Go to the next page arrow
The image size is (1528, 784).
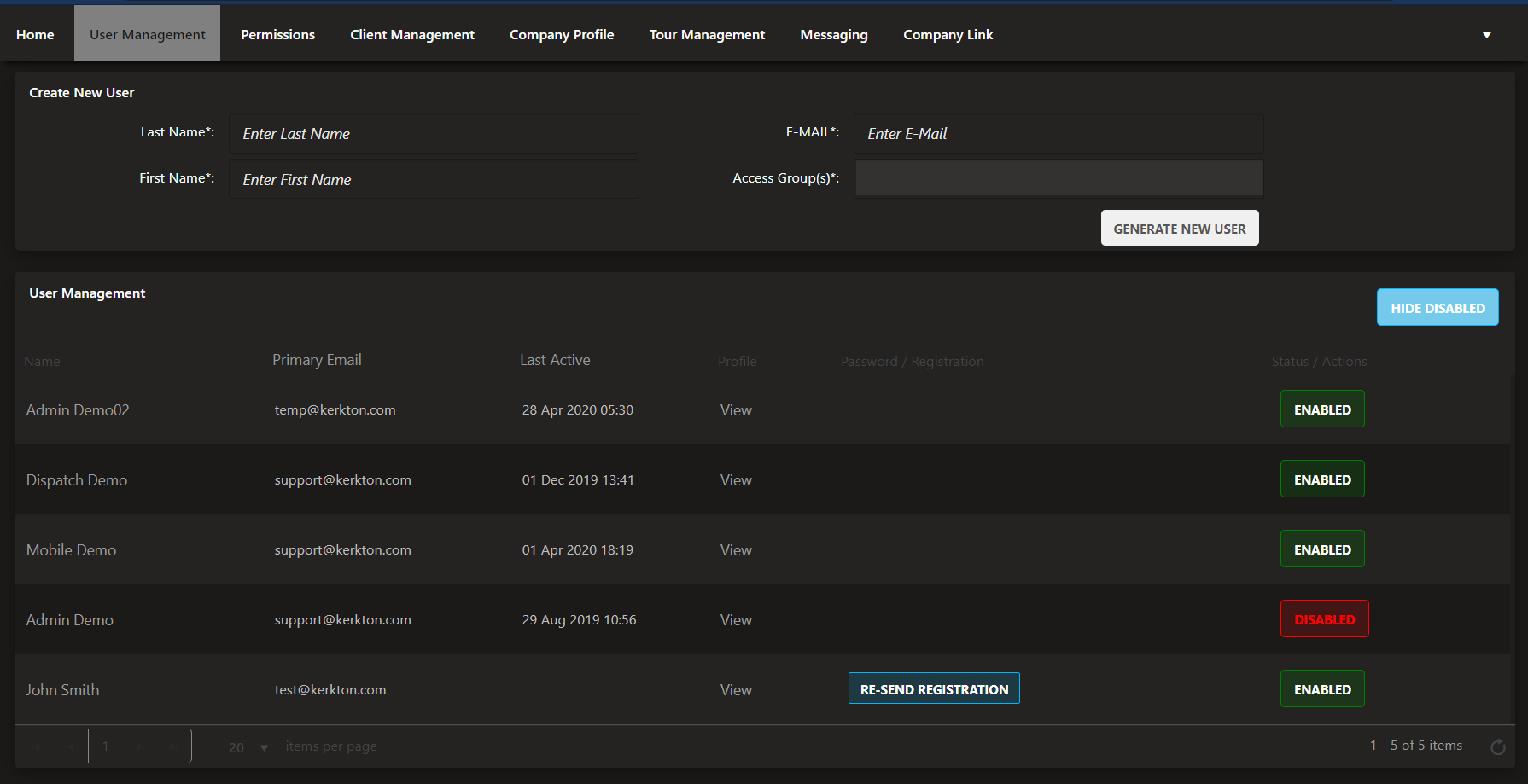point(140,746)
